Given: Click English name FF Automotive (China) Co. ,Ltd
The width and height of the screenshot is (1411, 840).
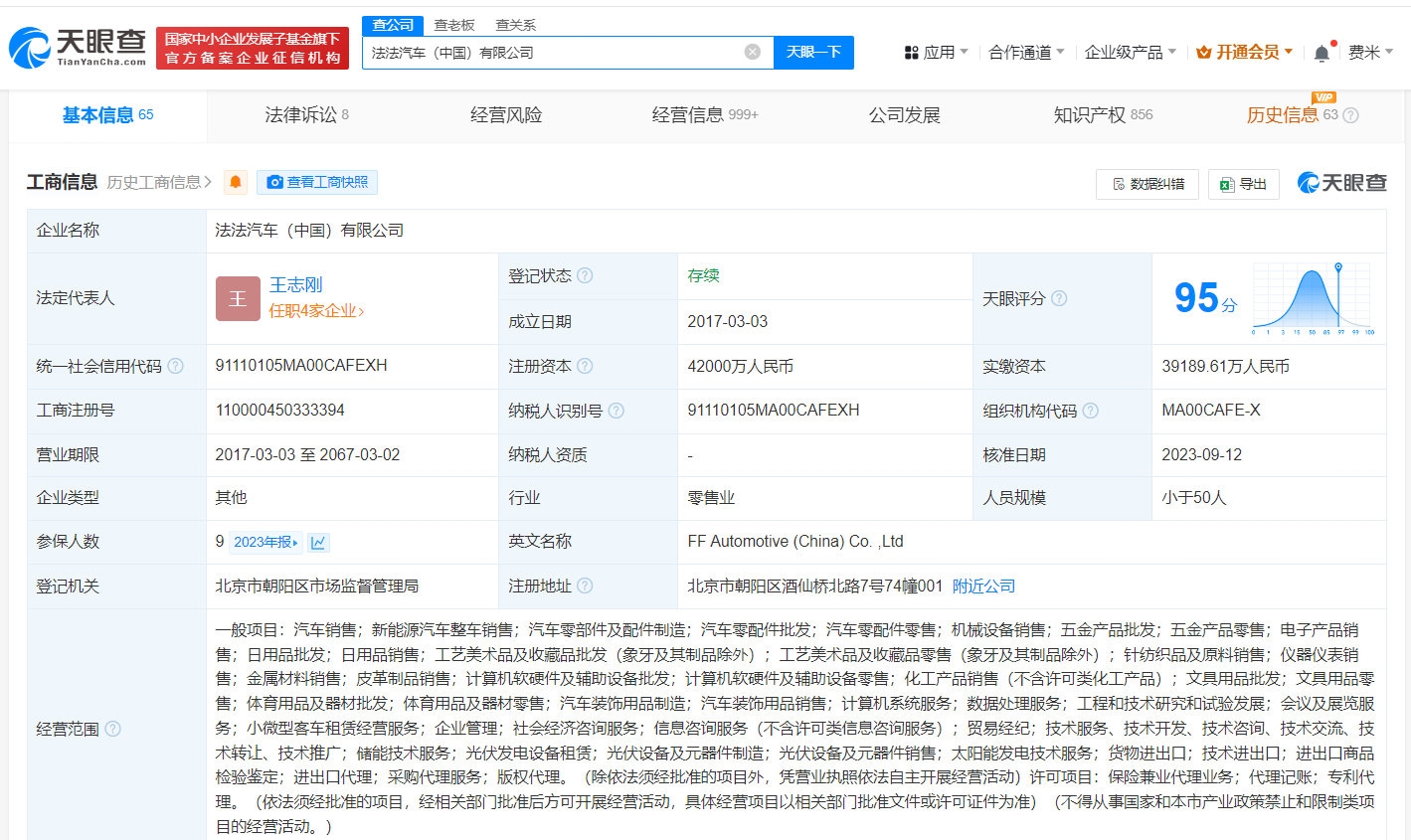Looking at the screenshot, I should point(795,542).
